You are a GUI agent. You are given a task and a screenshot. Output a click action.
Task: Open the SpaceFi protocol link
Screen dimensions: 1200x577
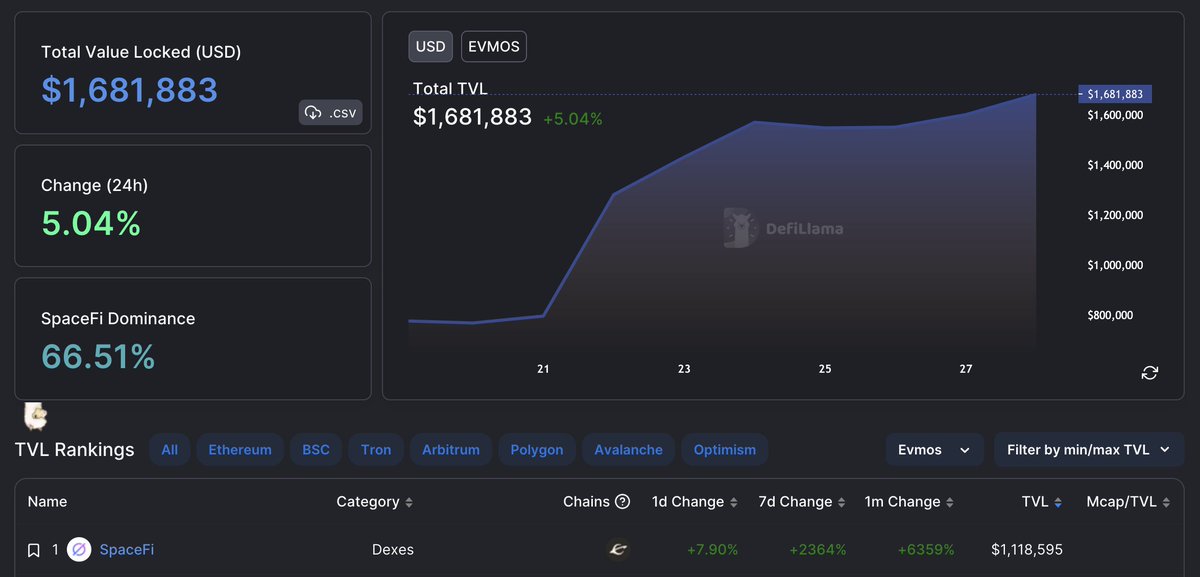(127, 550)
